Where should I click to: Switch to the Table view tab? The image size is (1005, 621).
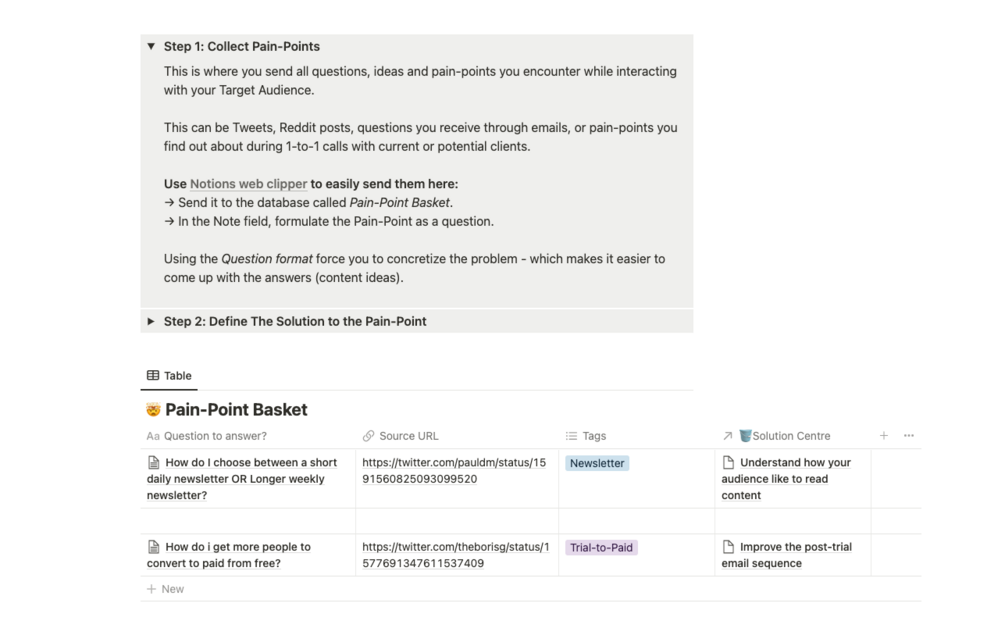tap(169, 376)
